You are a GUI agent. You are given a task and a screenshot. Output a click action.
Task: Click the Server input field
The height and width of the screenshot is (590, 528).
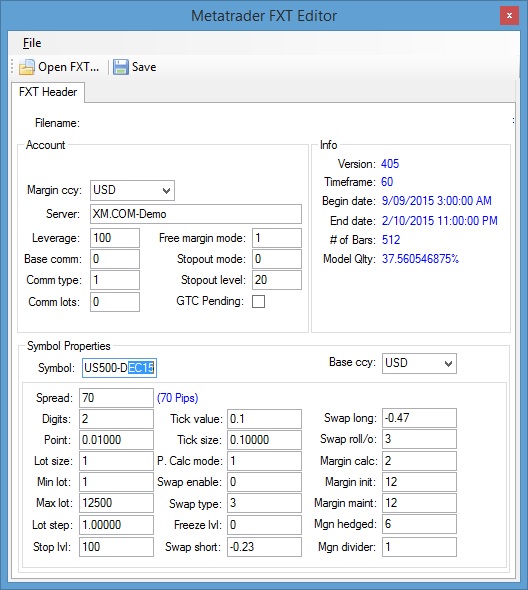pyautogui.click(x=196, y=214)
